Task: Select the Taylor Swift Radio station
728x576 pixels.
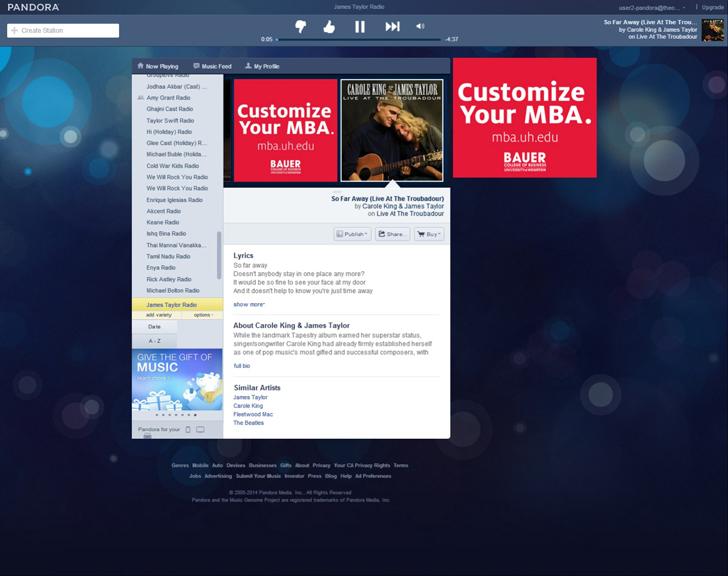Action: (x=170, y=121)
